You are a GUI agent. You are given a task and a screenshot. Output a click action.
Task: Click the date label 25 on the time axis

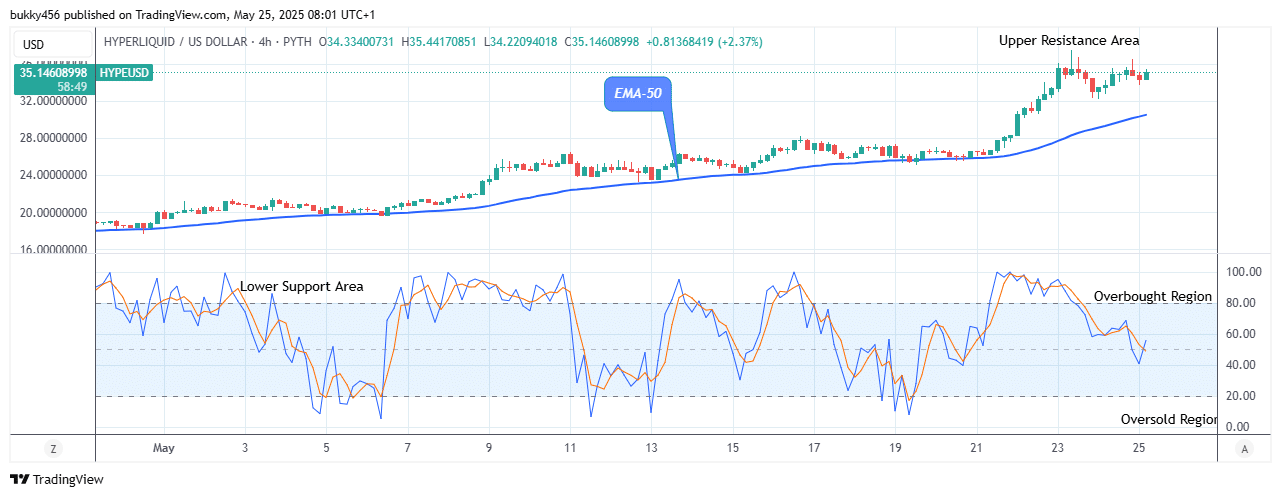(1138, 448)
